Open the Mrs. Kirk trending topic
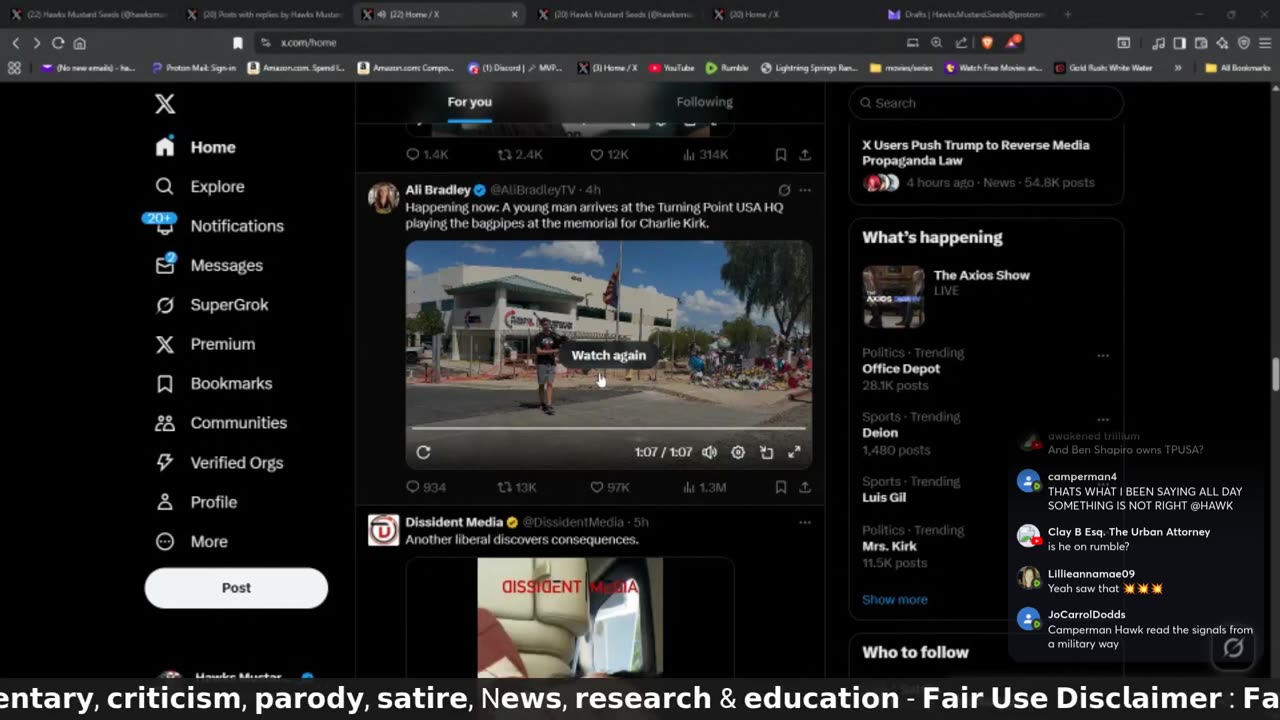Viewport: 1280px width, 720px height. coord(889,546)
